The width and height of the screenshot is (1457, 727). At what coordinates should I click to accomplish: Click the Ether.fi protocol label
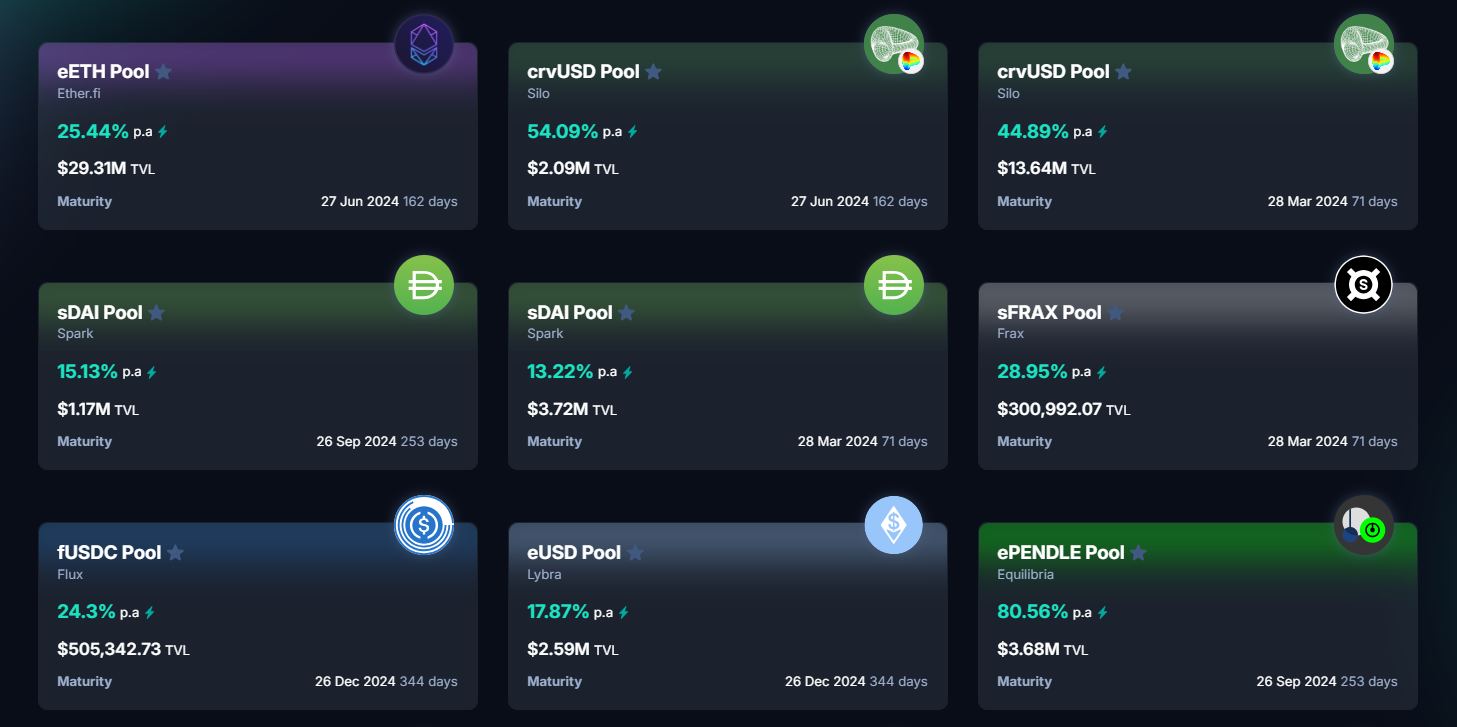click(x=79, y=93)
